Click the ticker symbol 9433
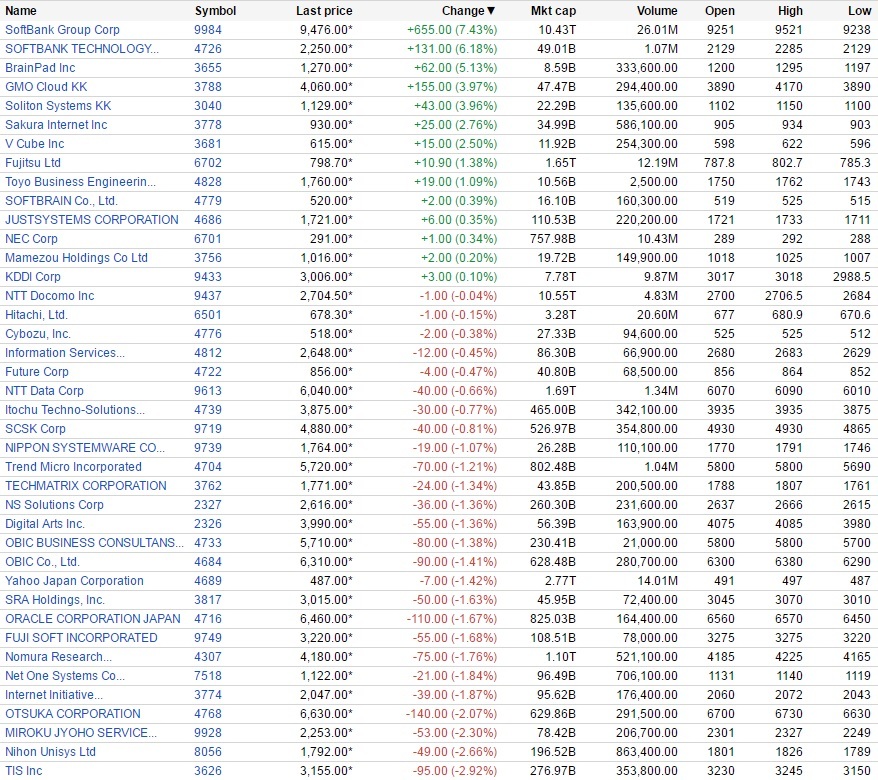878x780 pixels. tap(208, 277)
